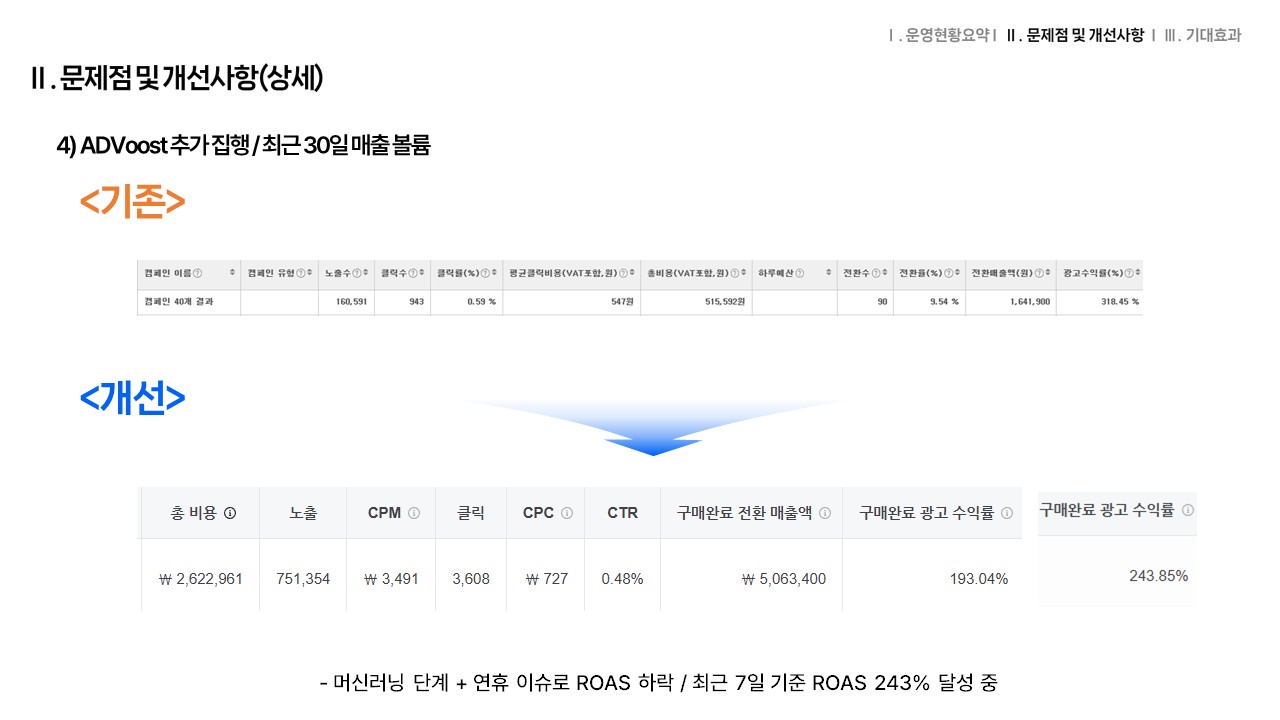Sort by 노출수 using its sort arrows
Viewport: 1280px width, 720px height.
(369, 273)
